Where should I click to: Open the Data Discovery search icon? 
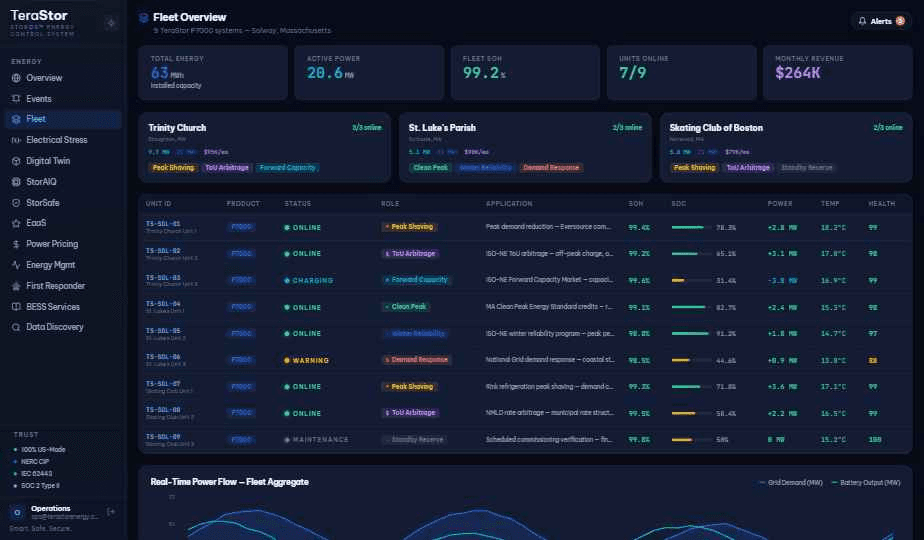pos(16,327)
